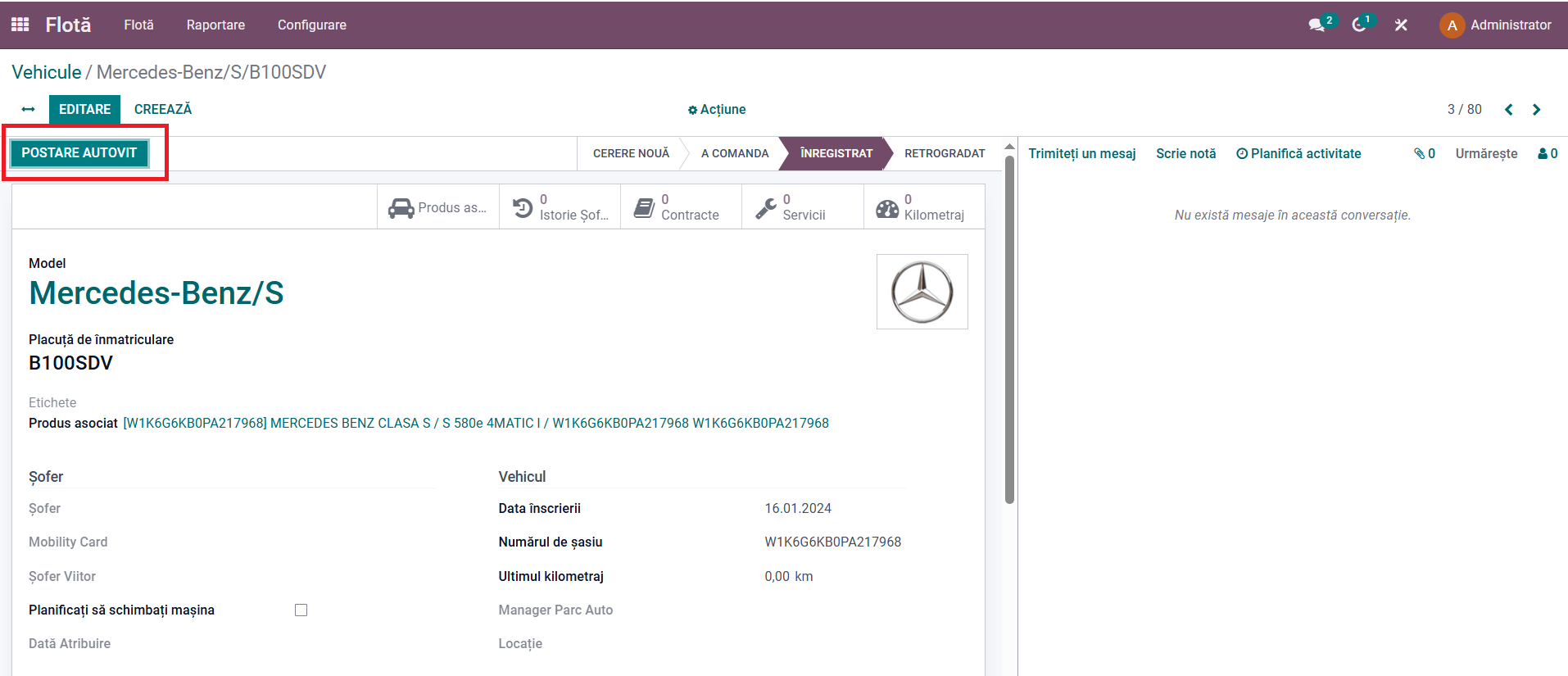Image resolution: width=1568 pixels, height=676 pixels.
Task: Click the form vertical scrollbar
Action: (x=1009, y=328)
